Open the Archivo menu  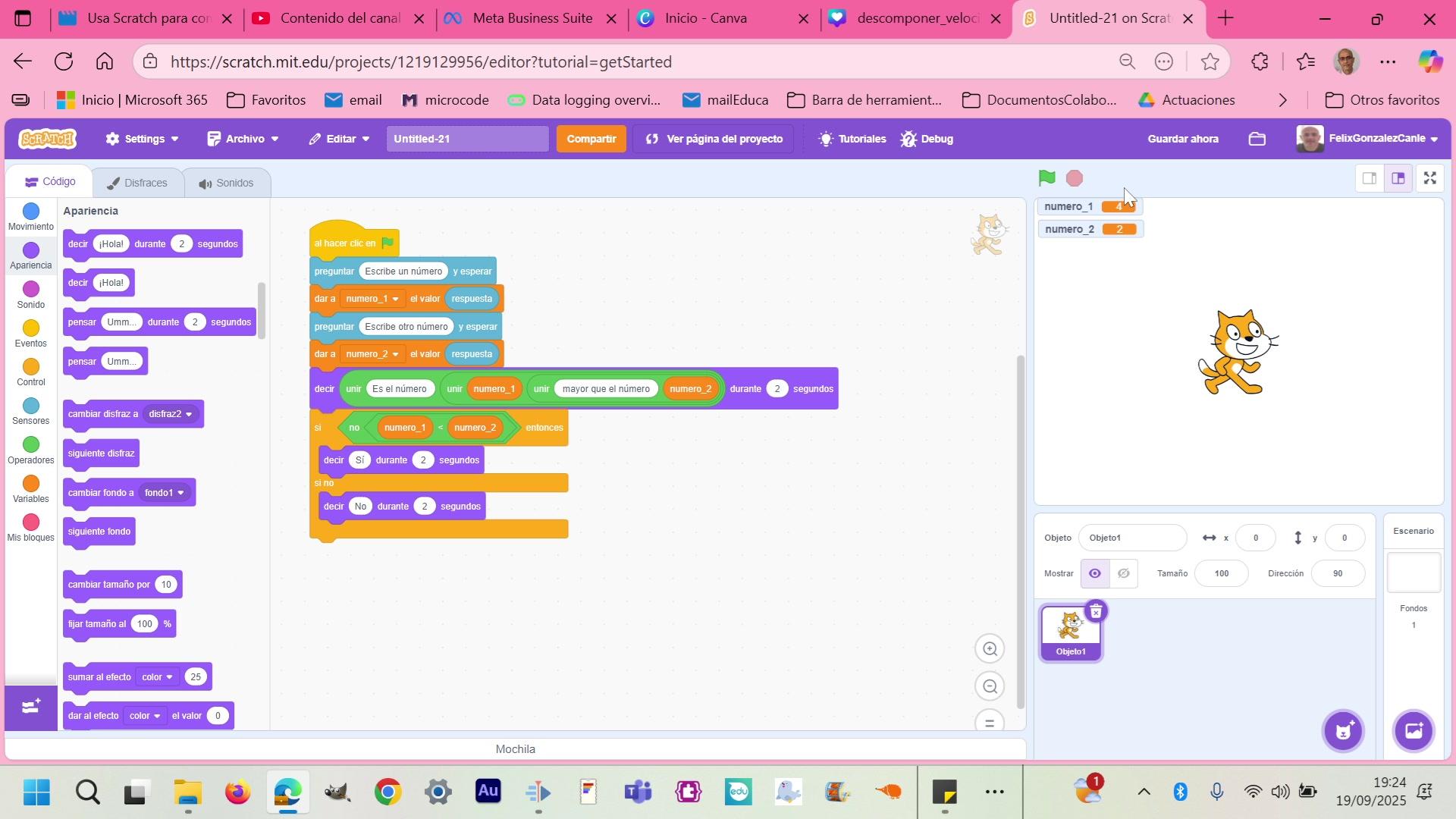point(243,139)
